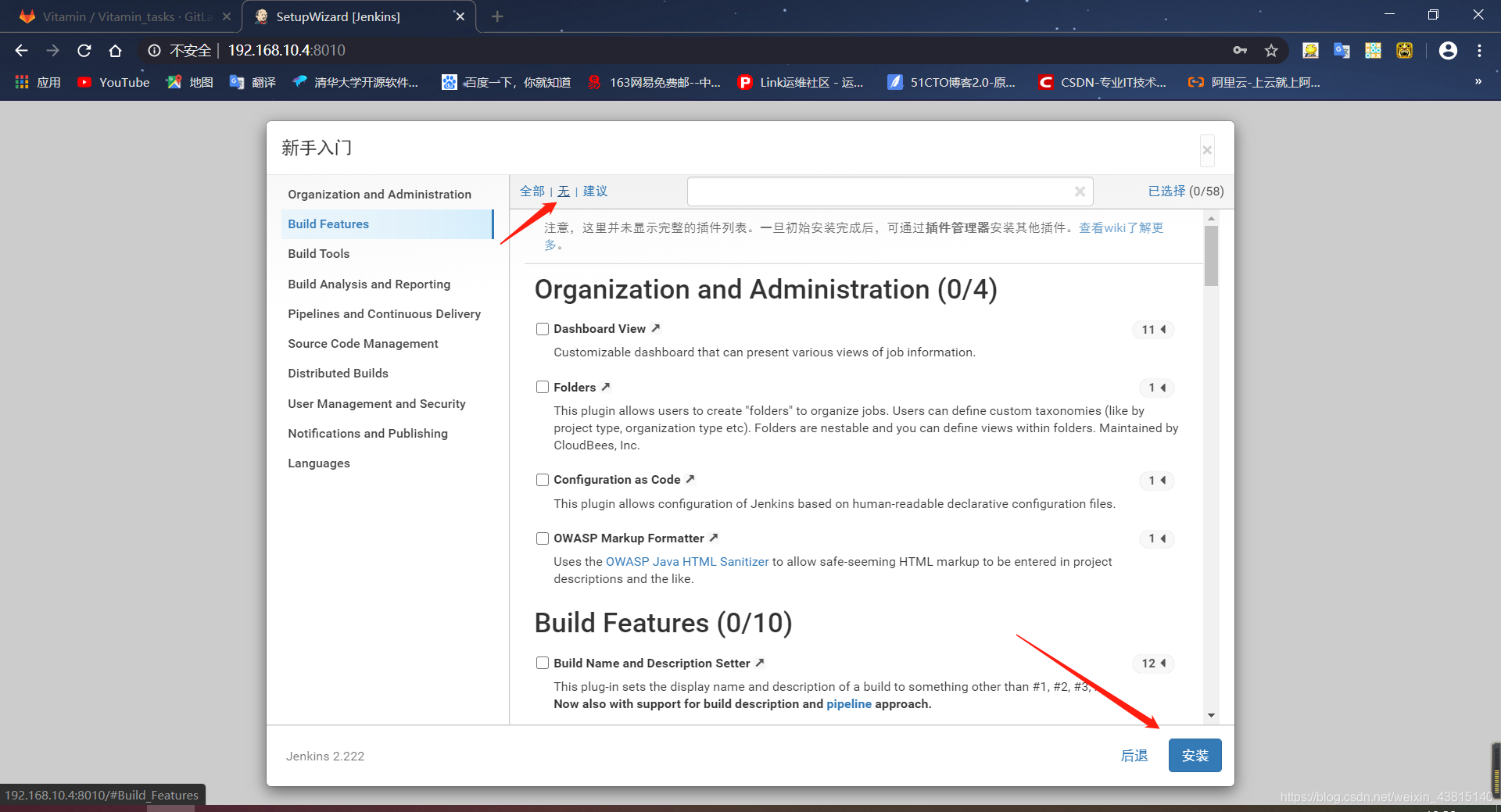Open 地图 maps bookmark
The image size is (1501, 812).
click(190, 82)
